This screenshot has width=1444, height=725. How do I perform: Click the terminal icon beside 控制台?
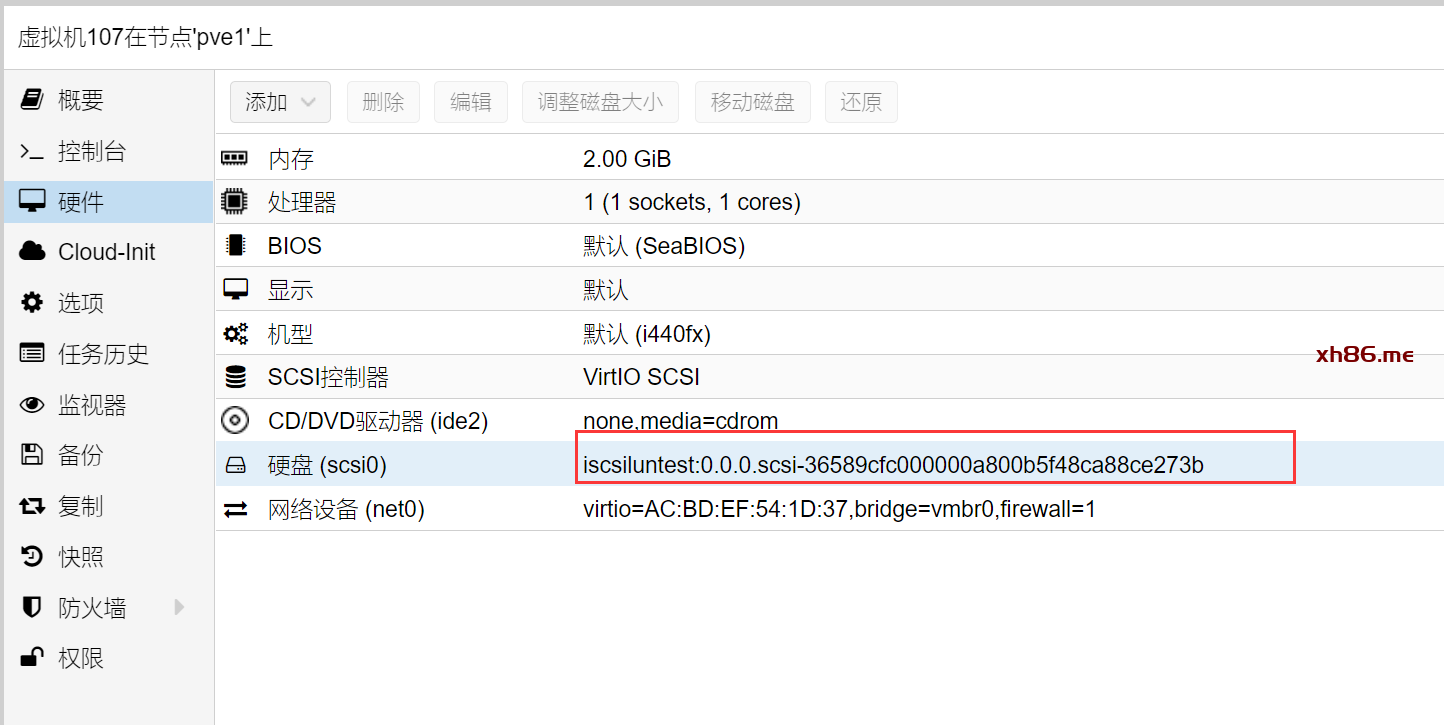pyautogui.click(x=32, y=152)
